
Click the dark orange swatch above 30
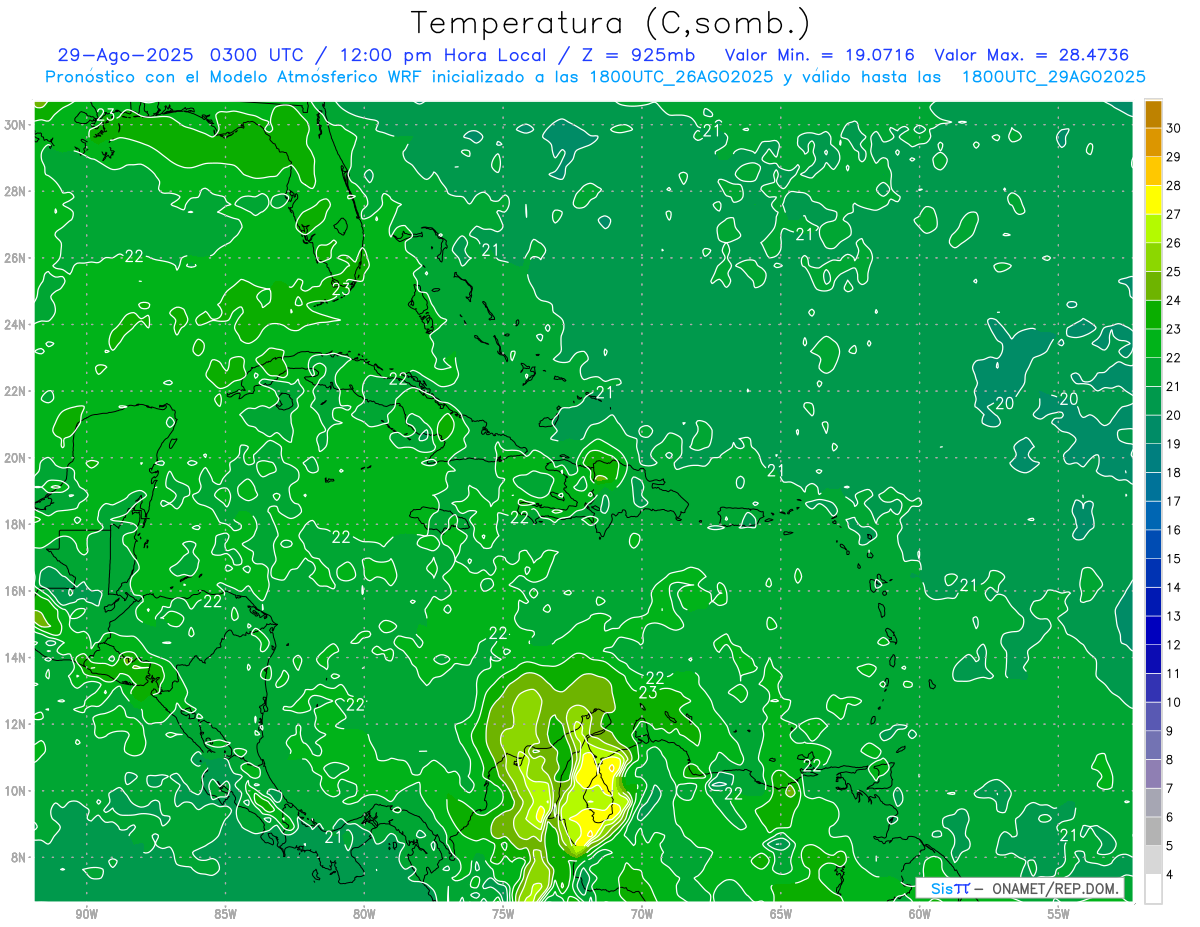(1154, 114)
